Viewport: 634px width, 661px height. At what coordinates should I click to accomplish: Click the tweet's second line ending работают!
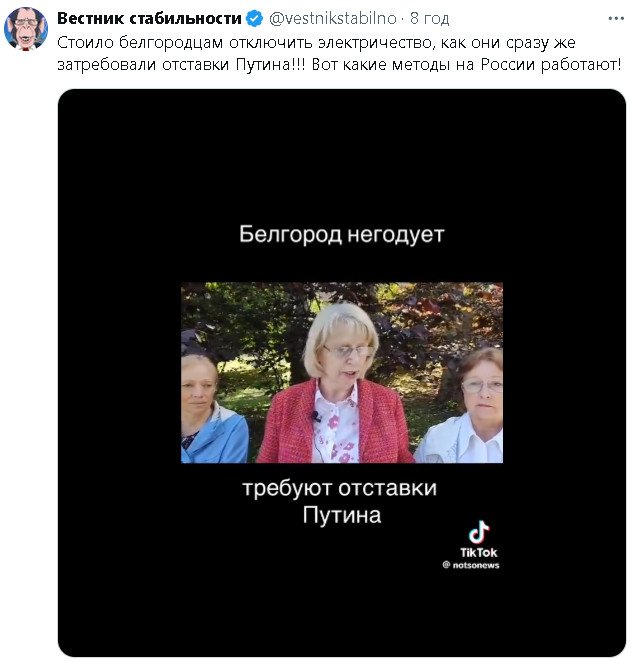pyautogui.click(x=339, y=64)
